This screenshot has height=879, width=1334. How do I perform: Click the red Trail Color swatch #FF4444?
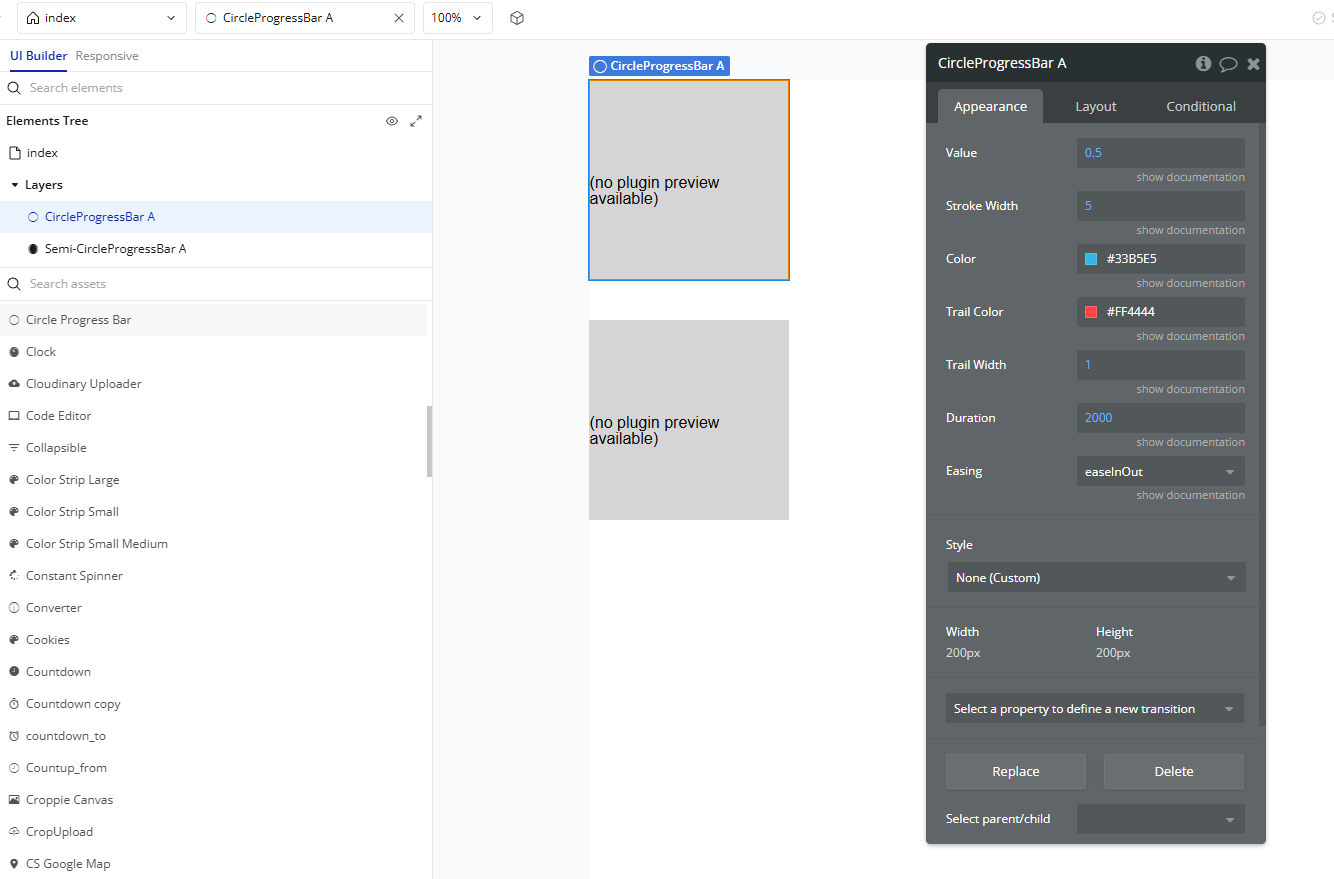click(1091, 311)
